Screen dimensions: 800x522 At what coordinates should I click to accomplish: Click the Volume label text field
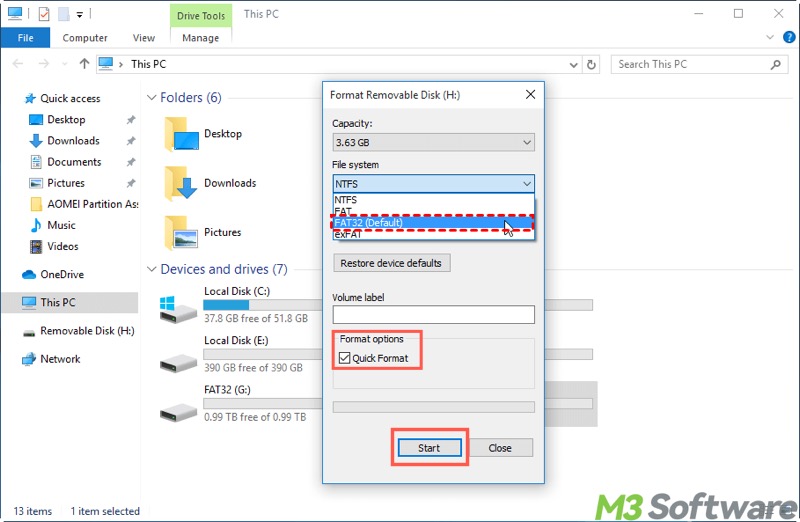pos(433,315)
